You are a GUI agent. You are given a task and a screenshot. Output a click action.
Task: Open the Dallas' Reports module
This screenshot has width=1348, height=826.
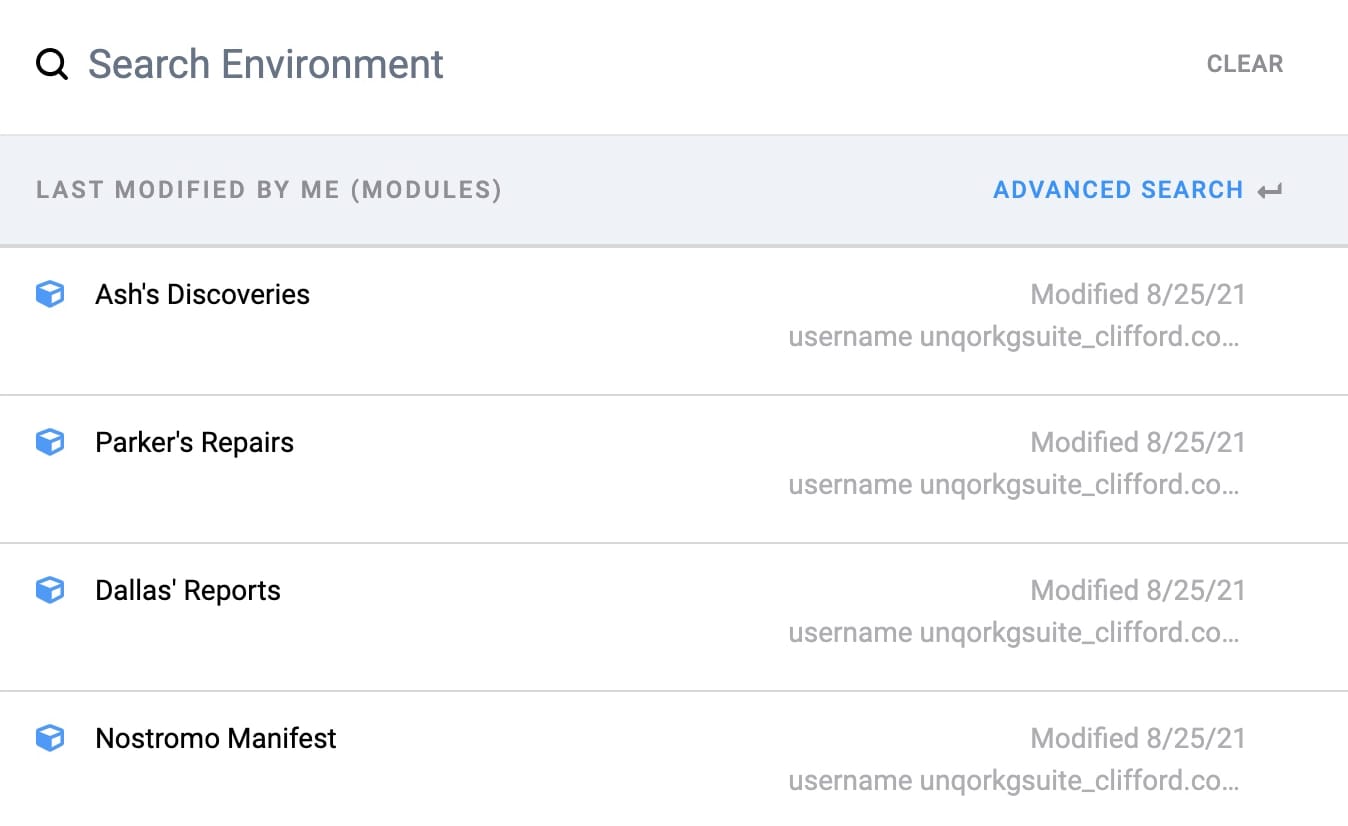pos(188,590)
